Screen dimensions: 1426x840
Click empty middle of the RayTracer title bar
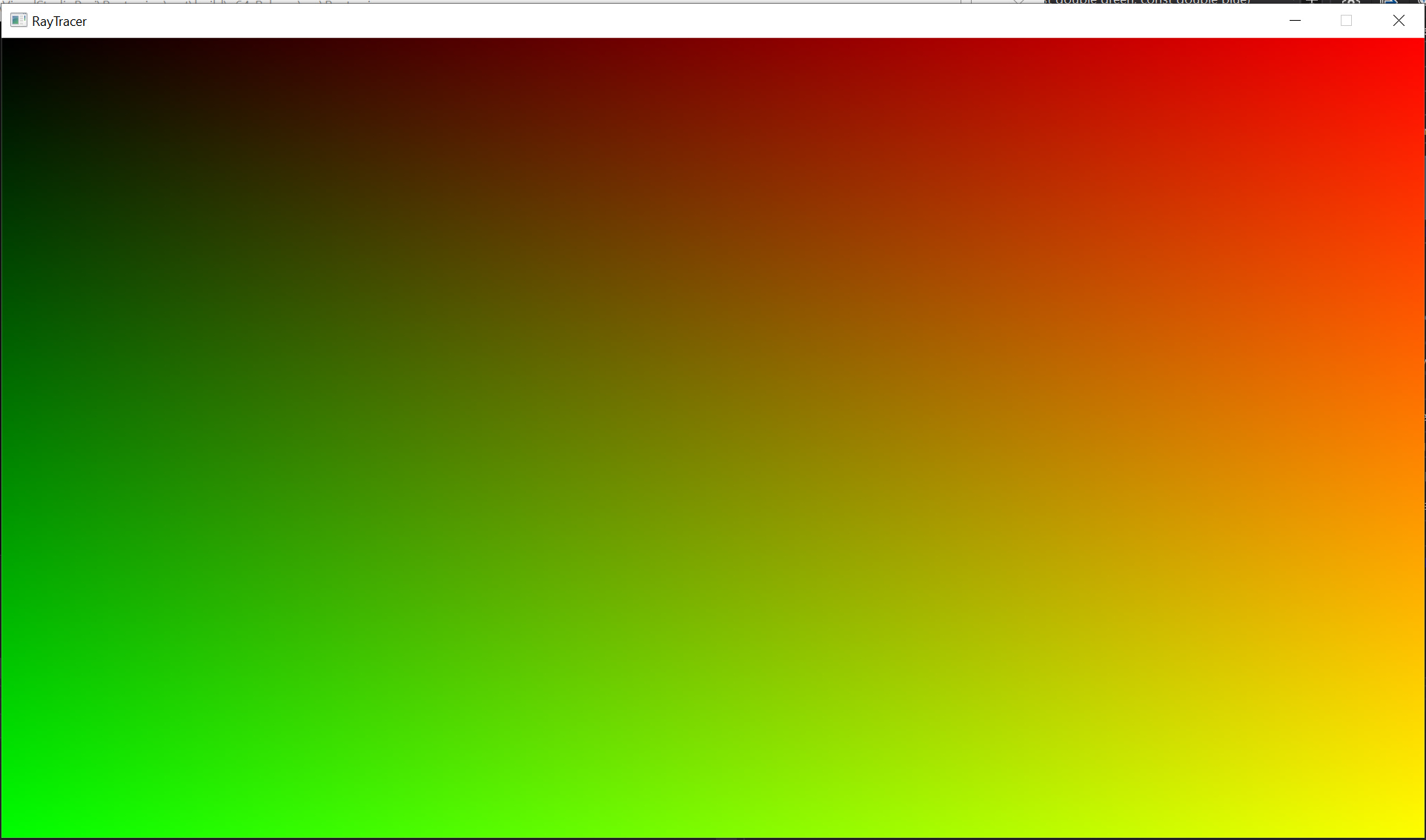(x=667, y=21)
